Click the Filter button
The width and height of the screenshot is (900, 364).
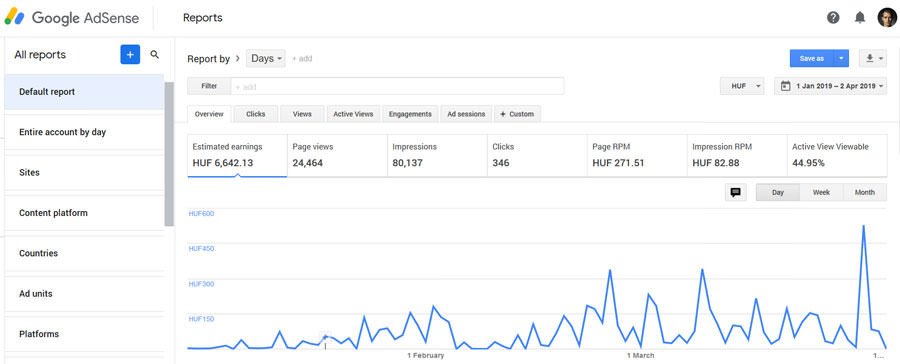tap(209, 86)
